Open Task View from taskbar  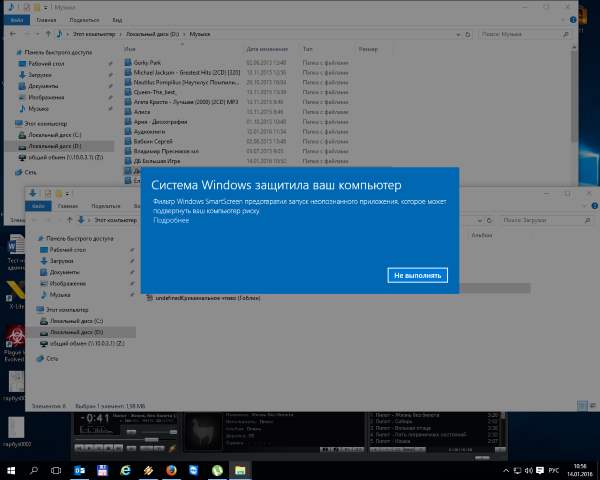click(x=56, y=470)
